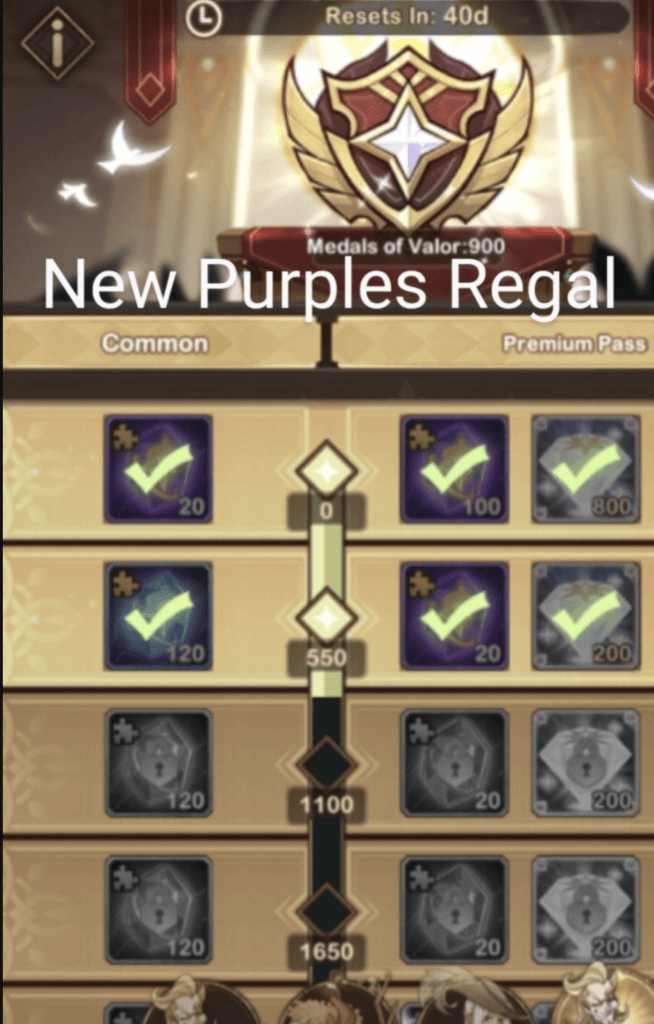654x1024 pixels.
Task: Tap locked Premium puzzle reward at tier 1650
Action: point(455,910)
